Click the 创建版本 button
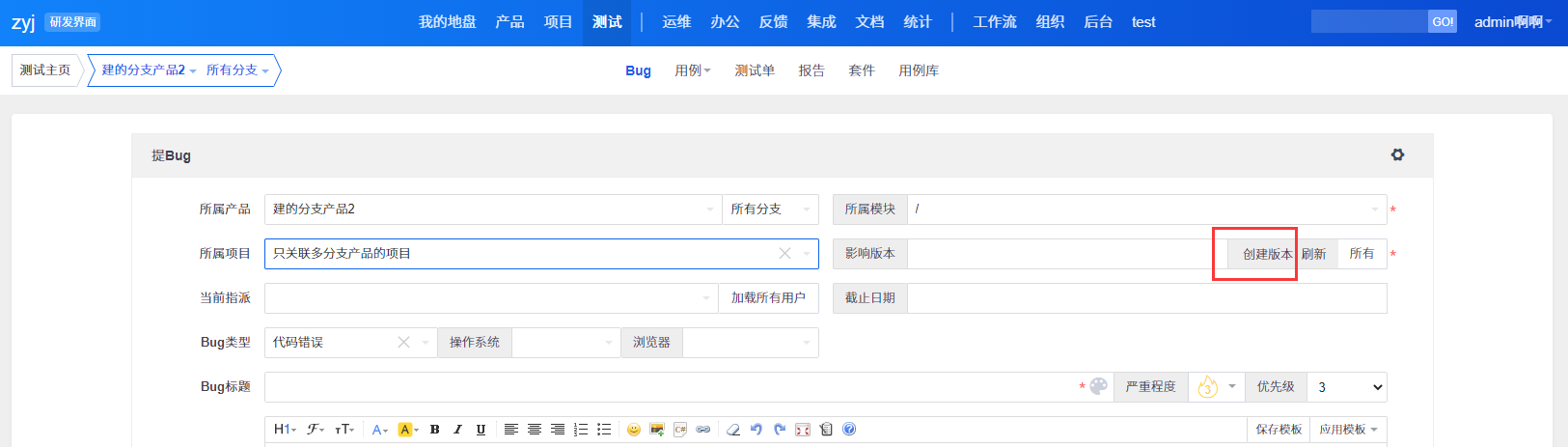The height and width of the screenshot is (447, 1568). [1266, 254]
